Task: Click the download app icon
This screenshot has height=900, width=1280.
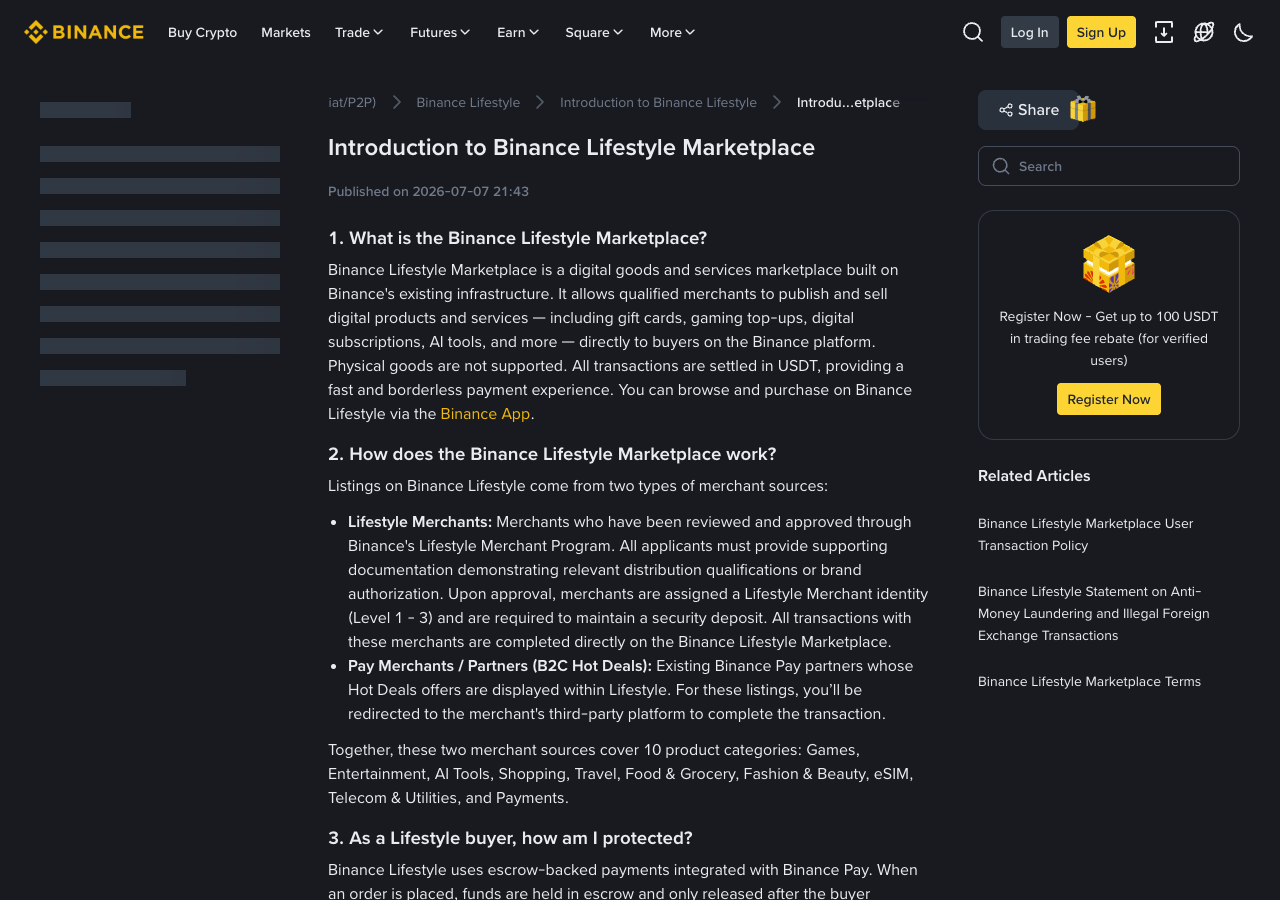Action: pos(1164,32)
